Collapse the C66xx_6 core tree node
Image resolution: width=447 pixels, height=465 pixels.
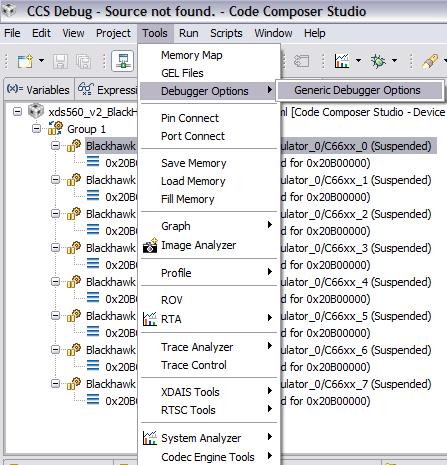(56, 349)
